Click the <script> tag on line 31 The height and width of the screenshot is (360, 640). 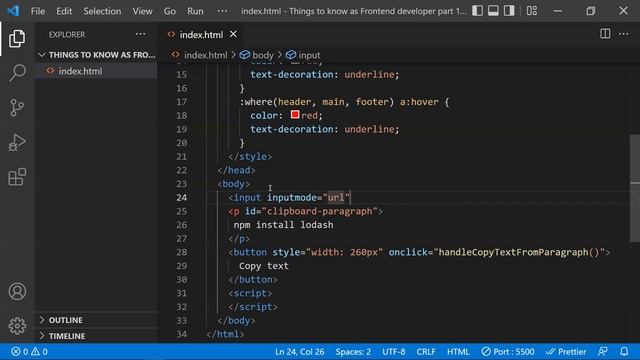point(250,293)
